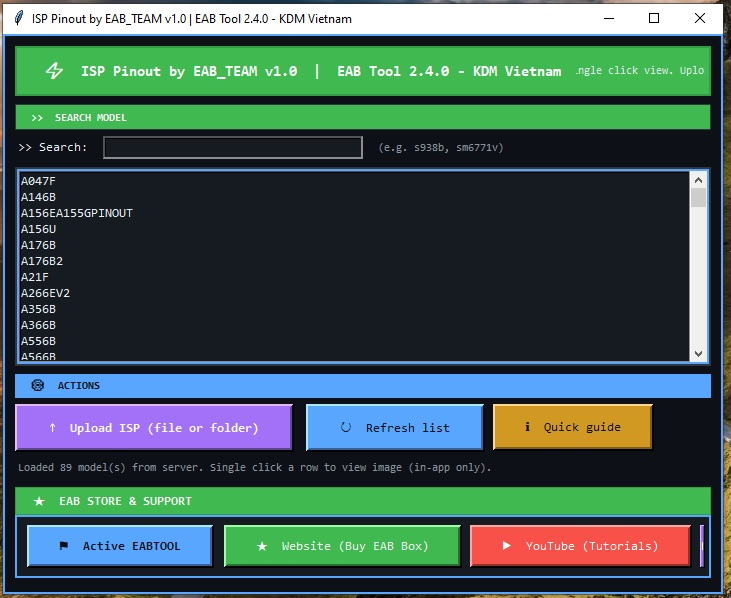Select model A556B in the list
The height and width of the screenshot is (598, 731).
tap(39, 341)
